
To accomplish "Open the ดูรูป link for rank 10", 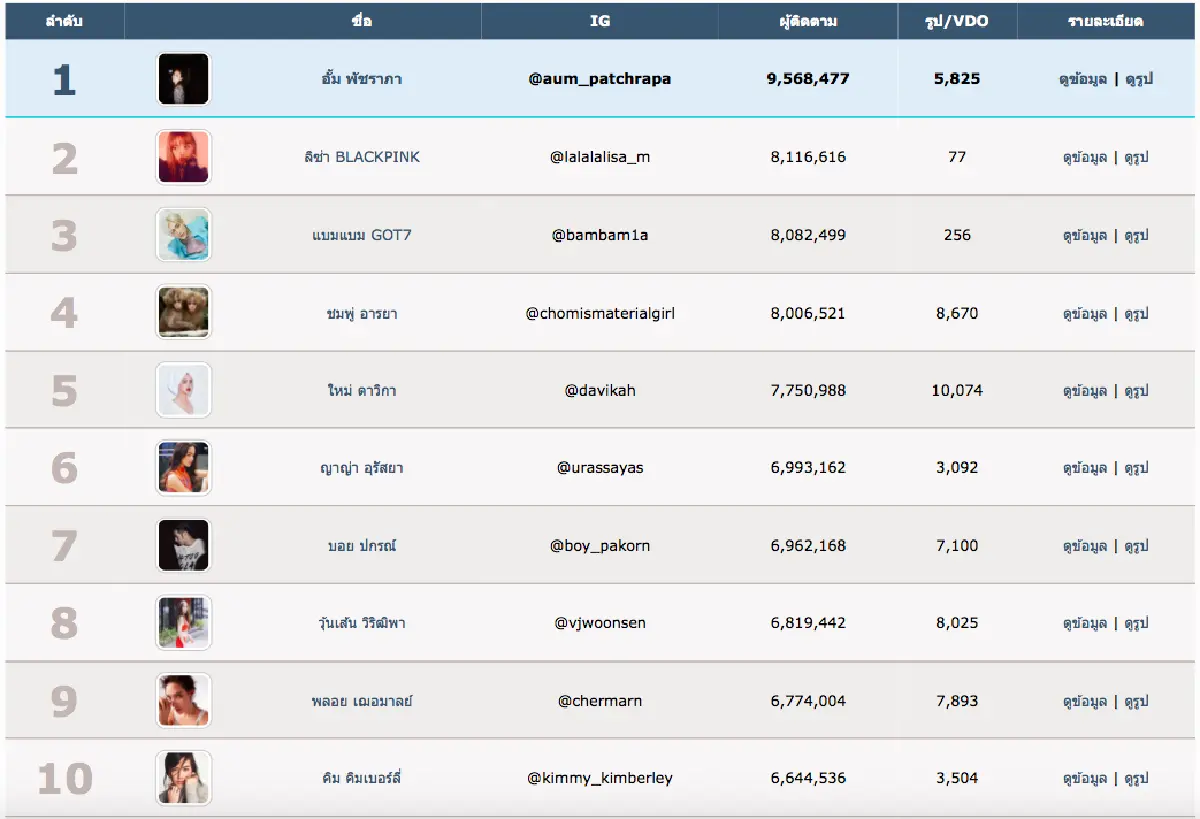I will tap(1136, 779).
